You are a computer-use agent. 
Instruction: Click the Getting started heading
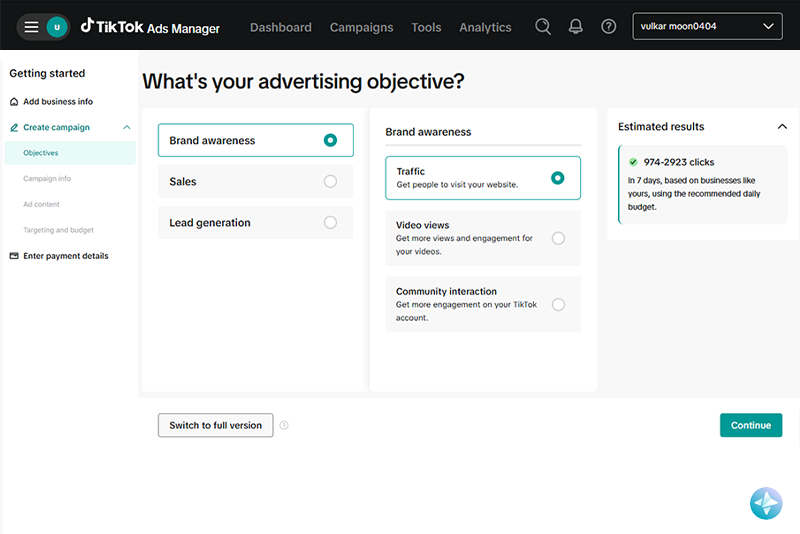47,73
